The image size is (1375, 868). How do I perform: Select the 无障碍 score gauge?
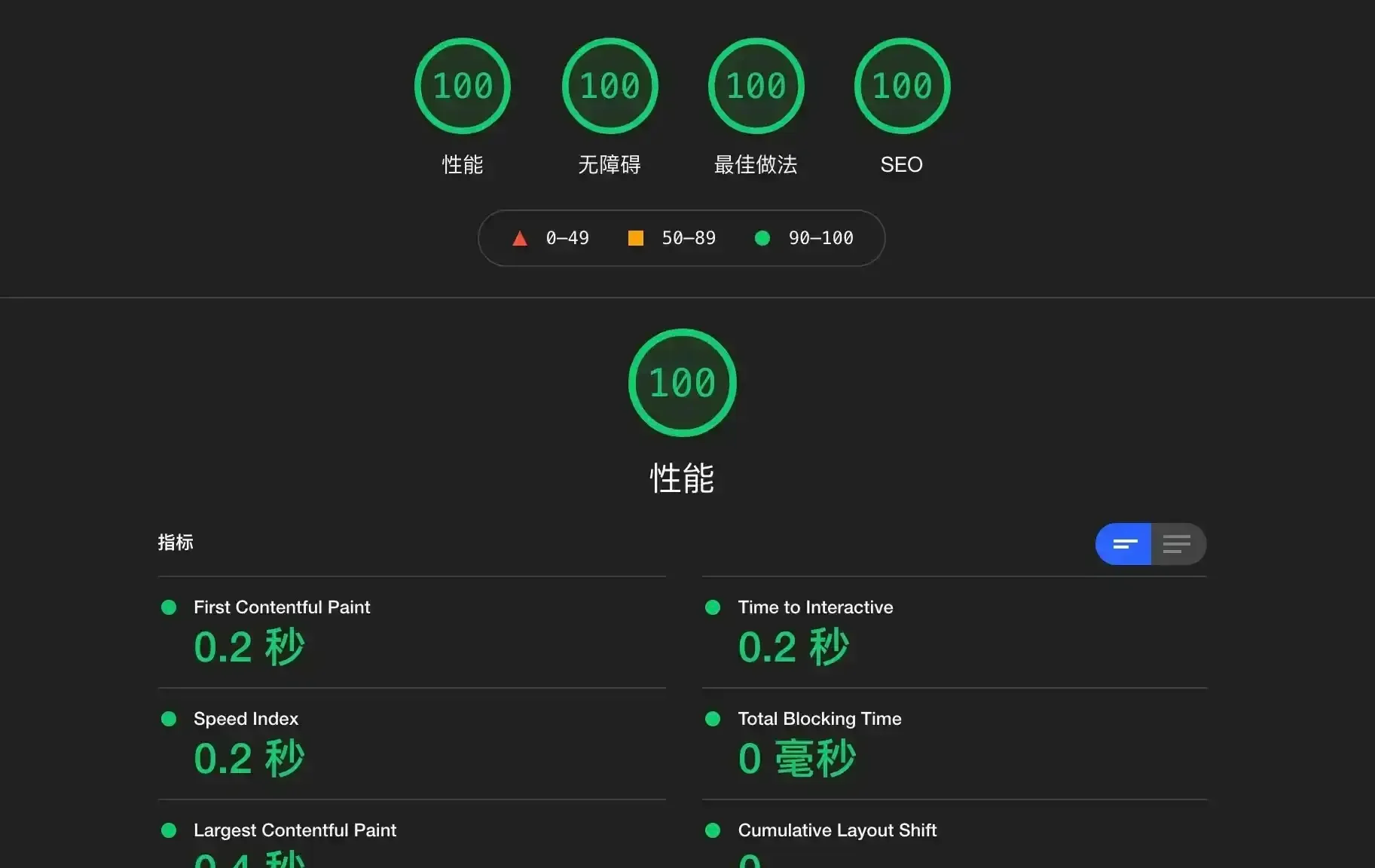click(x=610, y=86)
